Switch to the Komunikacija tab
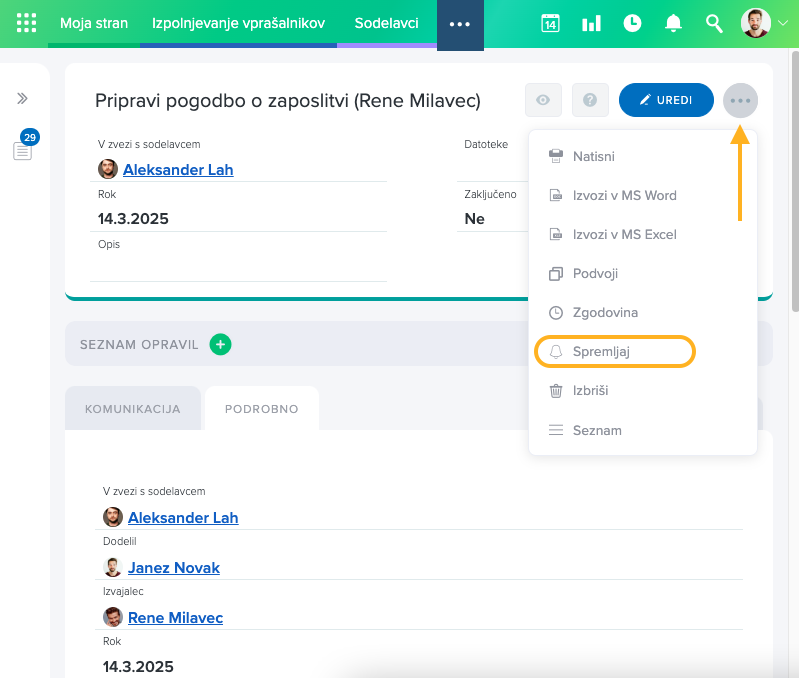Image resolution: width=799 pixels, height=678 pixels. [133, 409]
